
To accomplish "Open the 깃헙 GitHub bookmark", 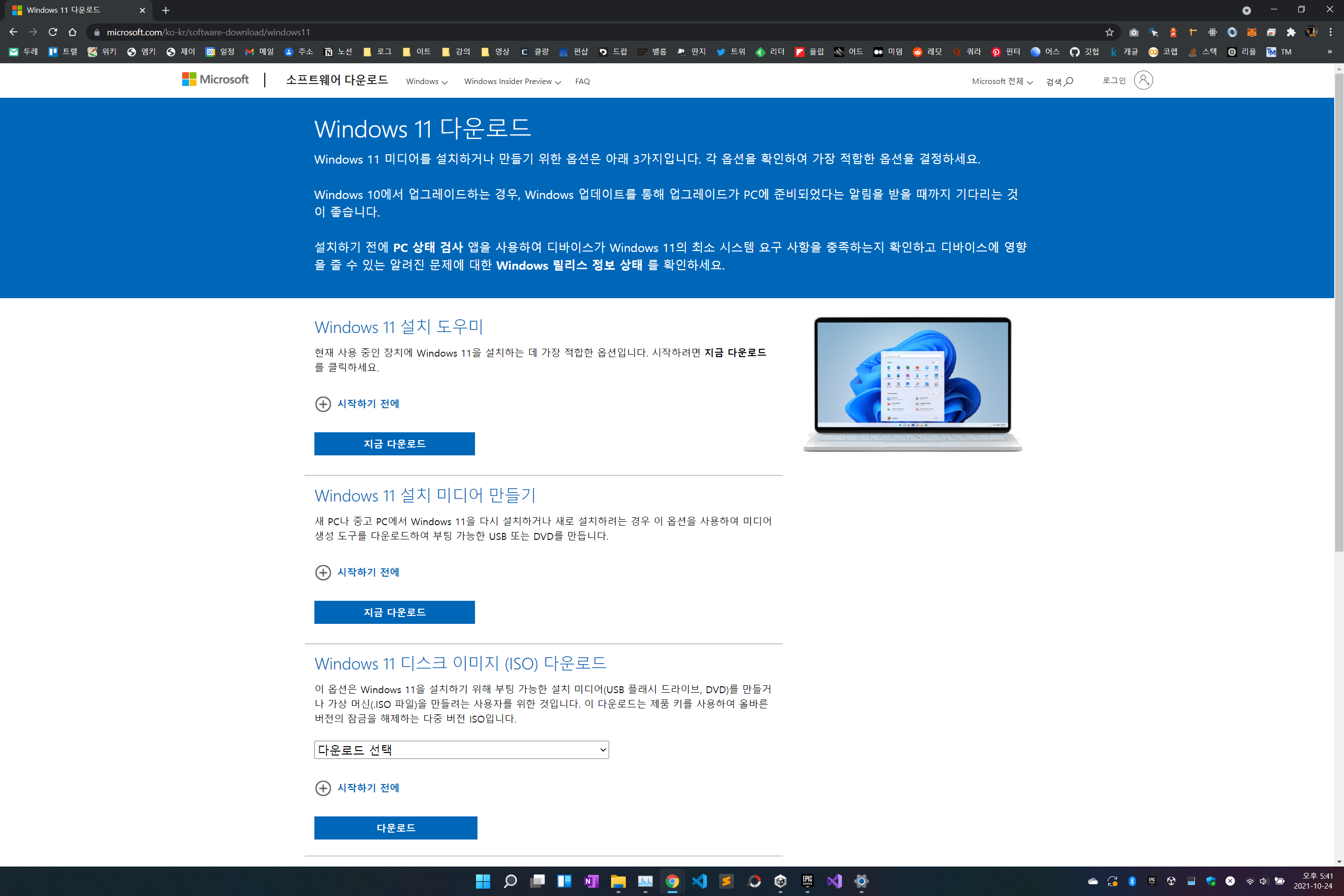I will click(1085, 52).
